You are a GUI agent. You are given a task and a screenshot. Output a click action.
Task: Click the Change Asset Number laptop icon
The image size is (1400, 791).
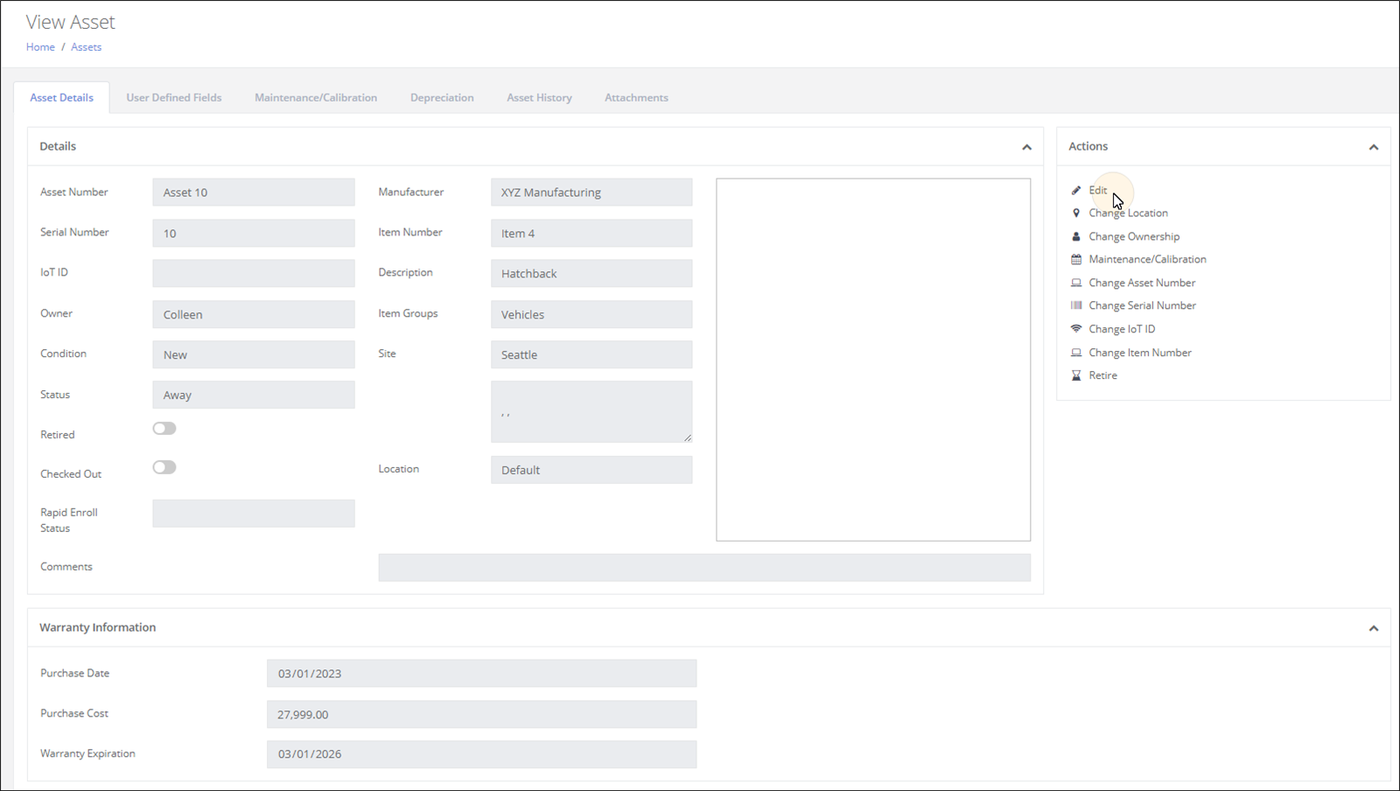[x=1076, y=283]
